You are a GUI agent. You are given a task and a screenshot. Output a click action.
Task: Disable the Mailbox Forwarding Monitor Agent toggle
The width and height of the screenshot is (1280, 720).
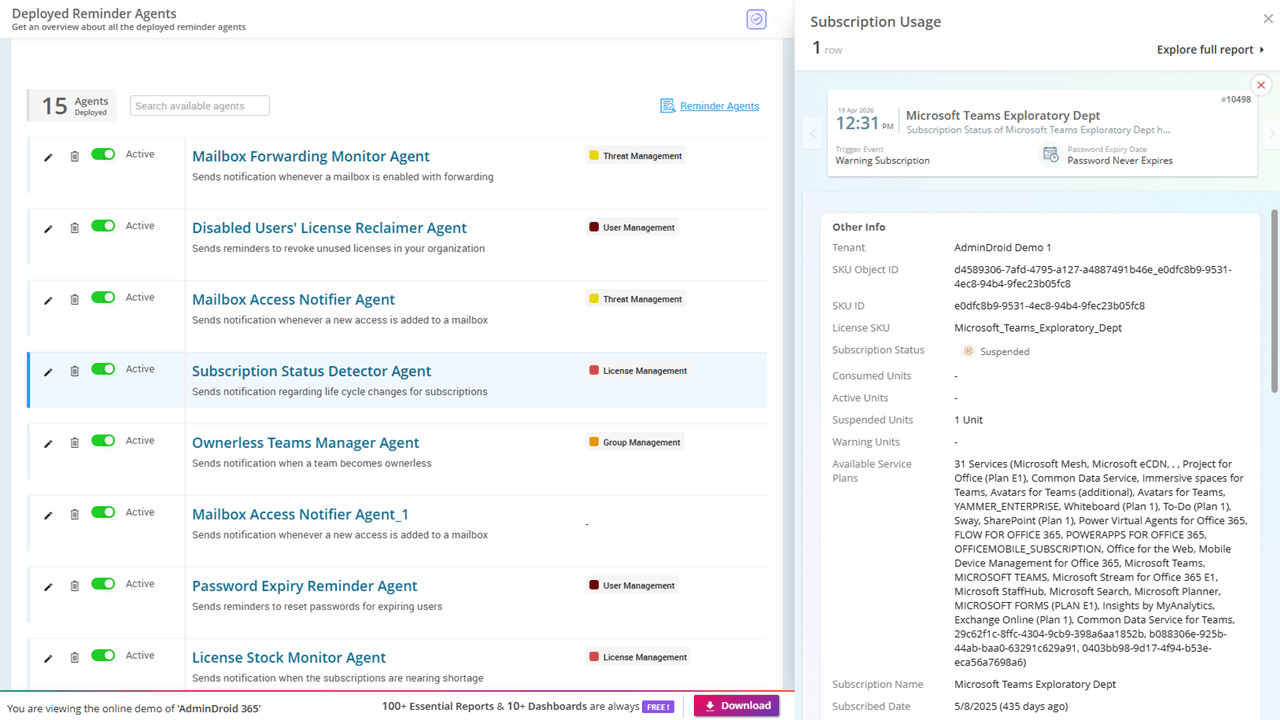103,154
